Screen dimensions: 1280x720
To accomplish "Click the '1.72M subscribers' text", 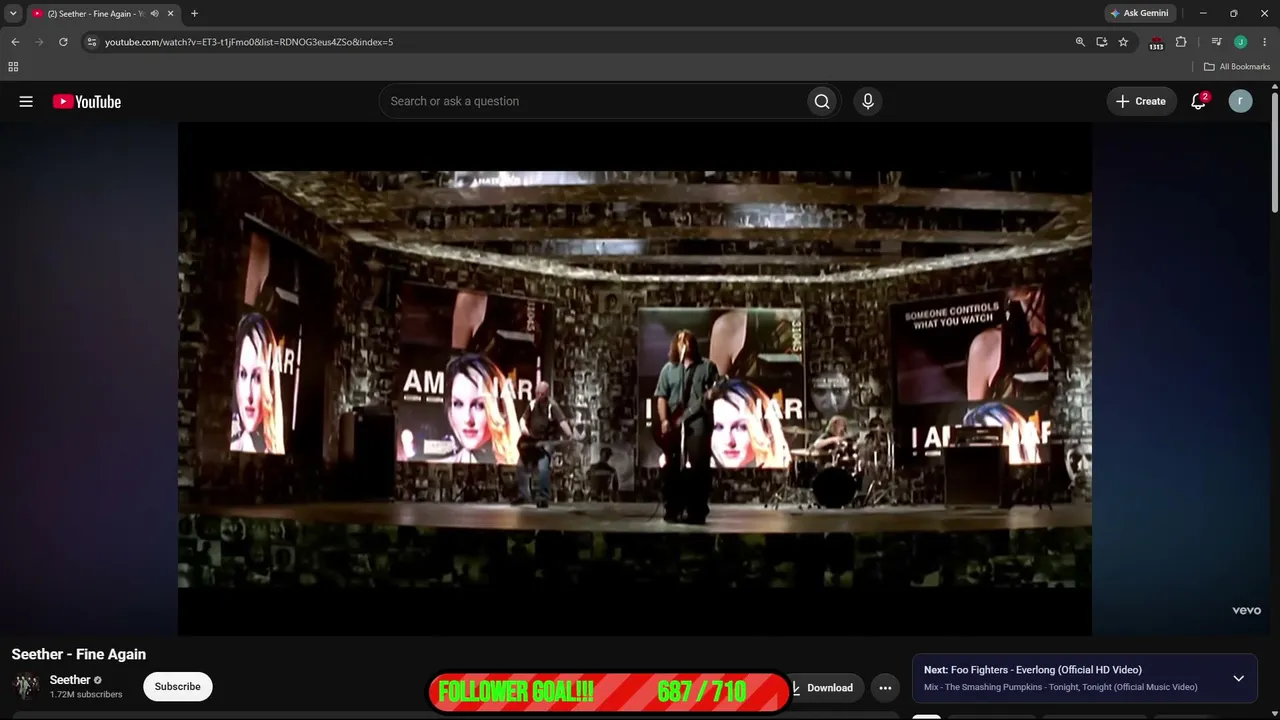I will pyautogui.click(x=86, y=694).
